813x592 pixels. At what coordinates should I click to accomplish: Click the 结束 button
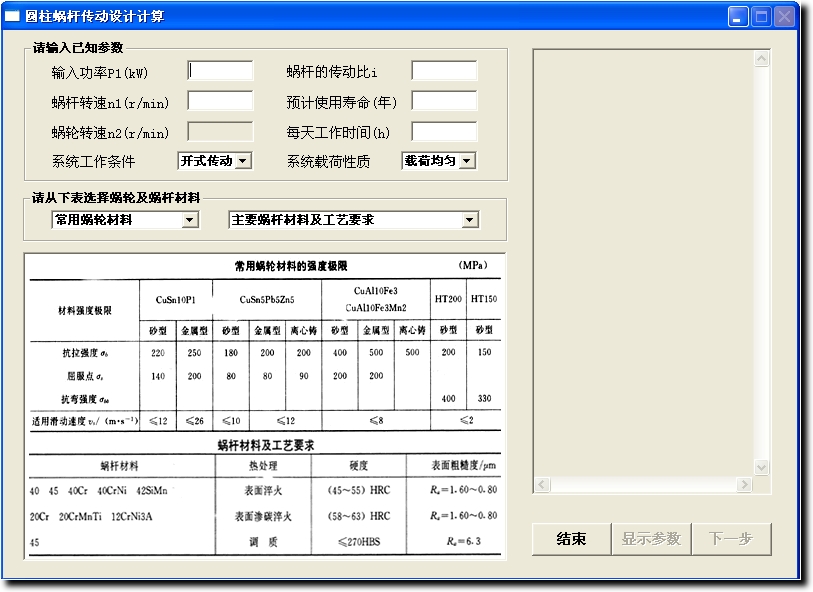[x=571, y=539]
